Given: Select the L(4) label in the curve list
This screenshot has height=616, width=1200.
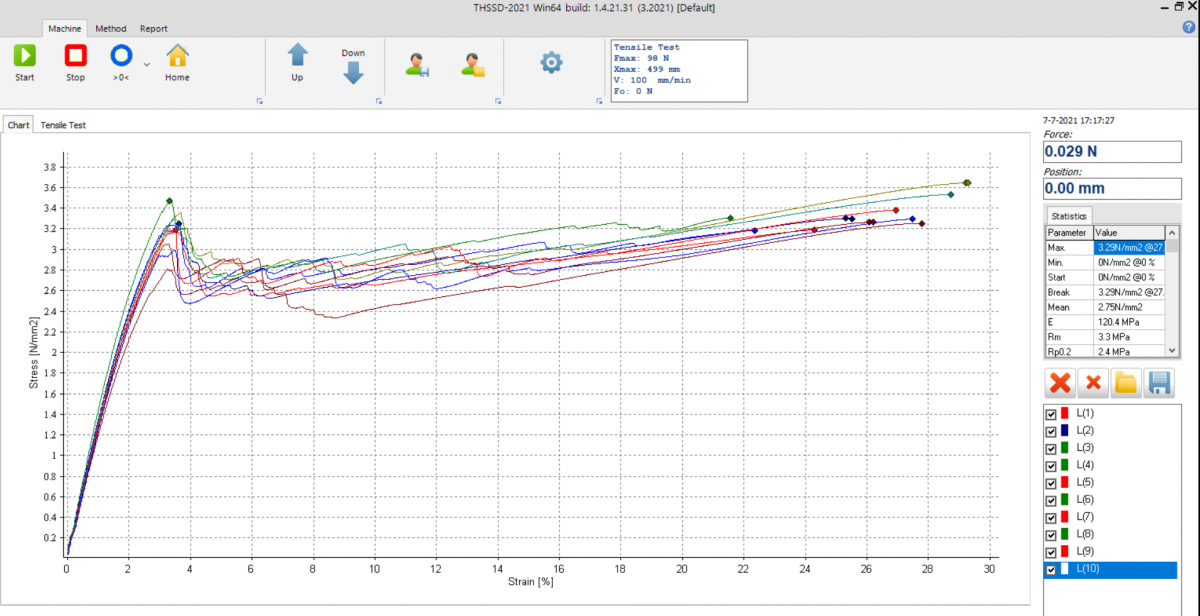Looking at the screenshot, I should click(x=1085, y=466).
